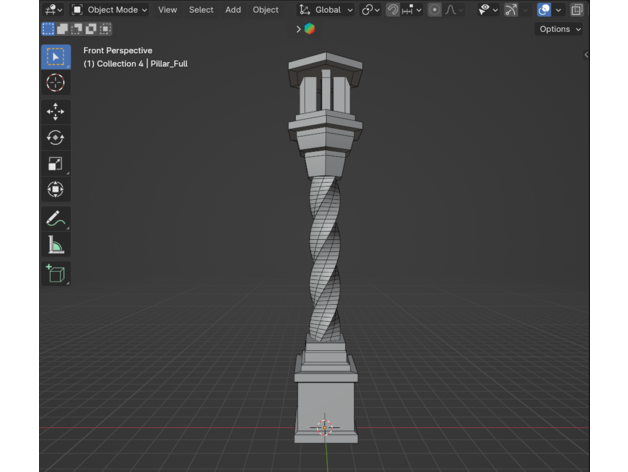Expand the Options dropdown

(558, 29)
